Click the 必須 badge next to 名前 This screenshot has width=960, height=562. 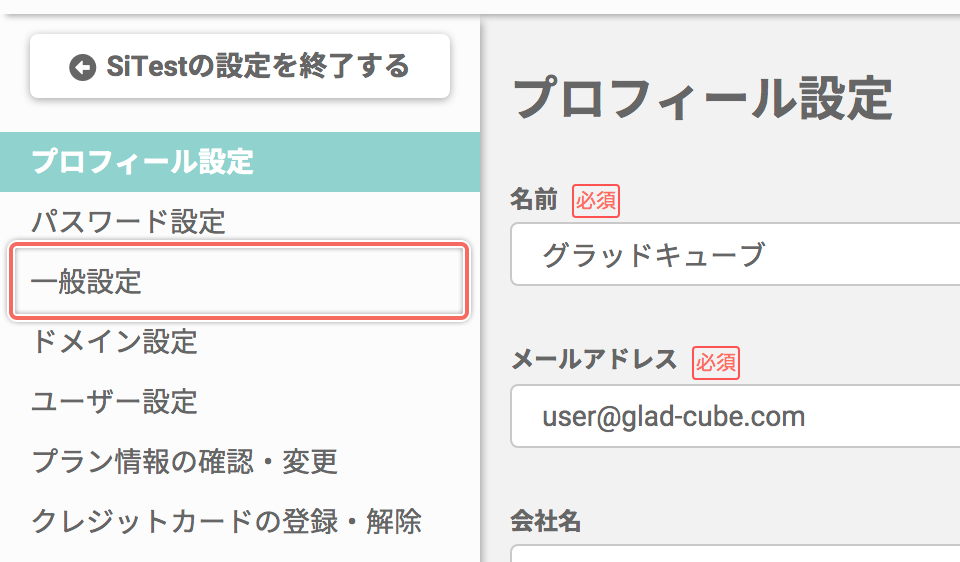coord(596,201)
